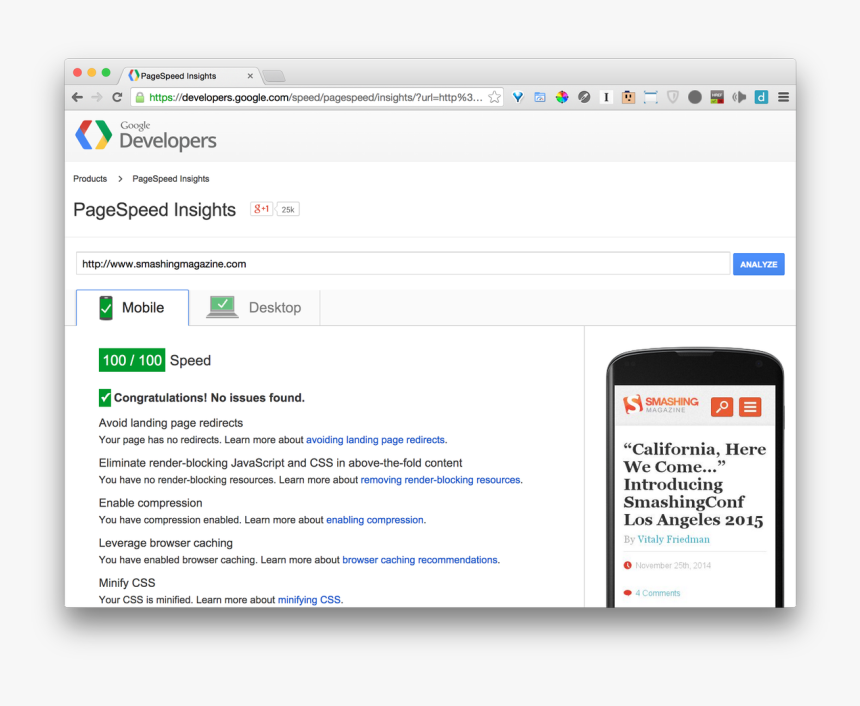Open a new browser tab
This screenshot has width=860, height=706.
274,76
